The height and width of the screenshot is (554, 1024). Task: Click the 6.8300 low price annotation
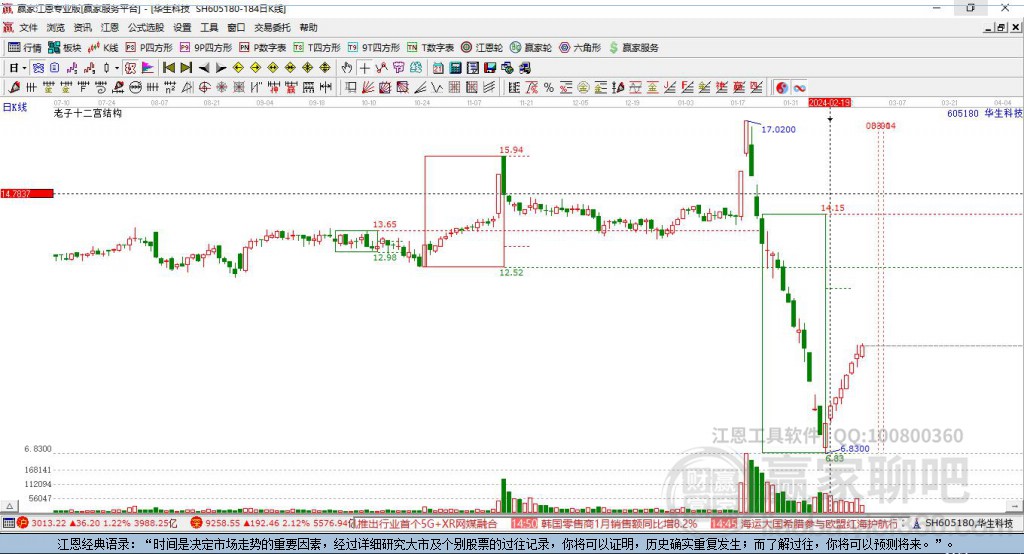click(855, 449)
